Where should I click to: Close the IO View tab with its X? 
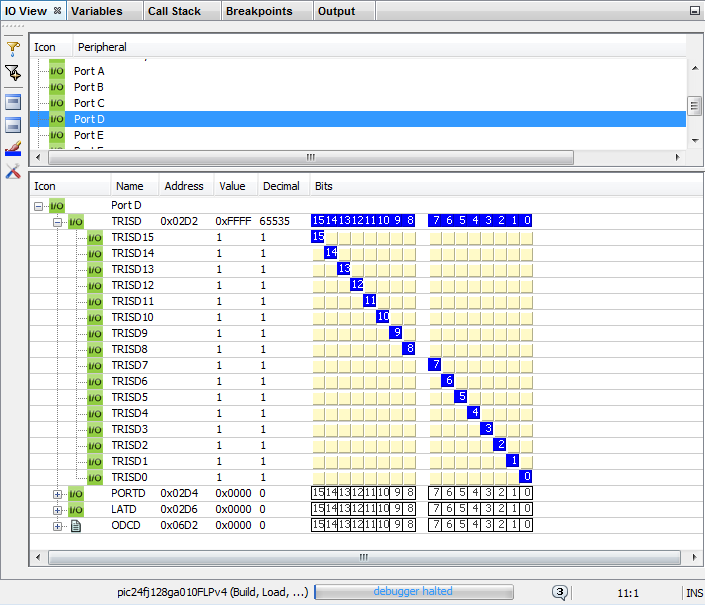pos(57,11)
